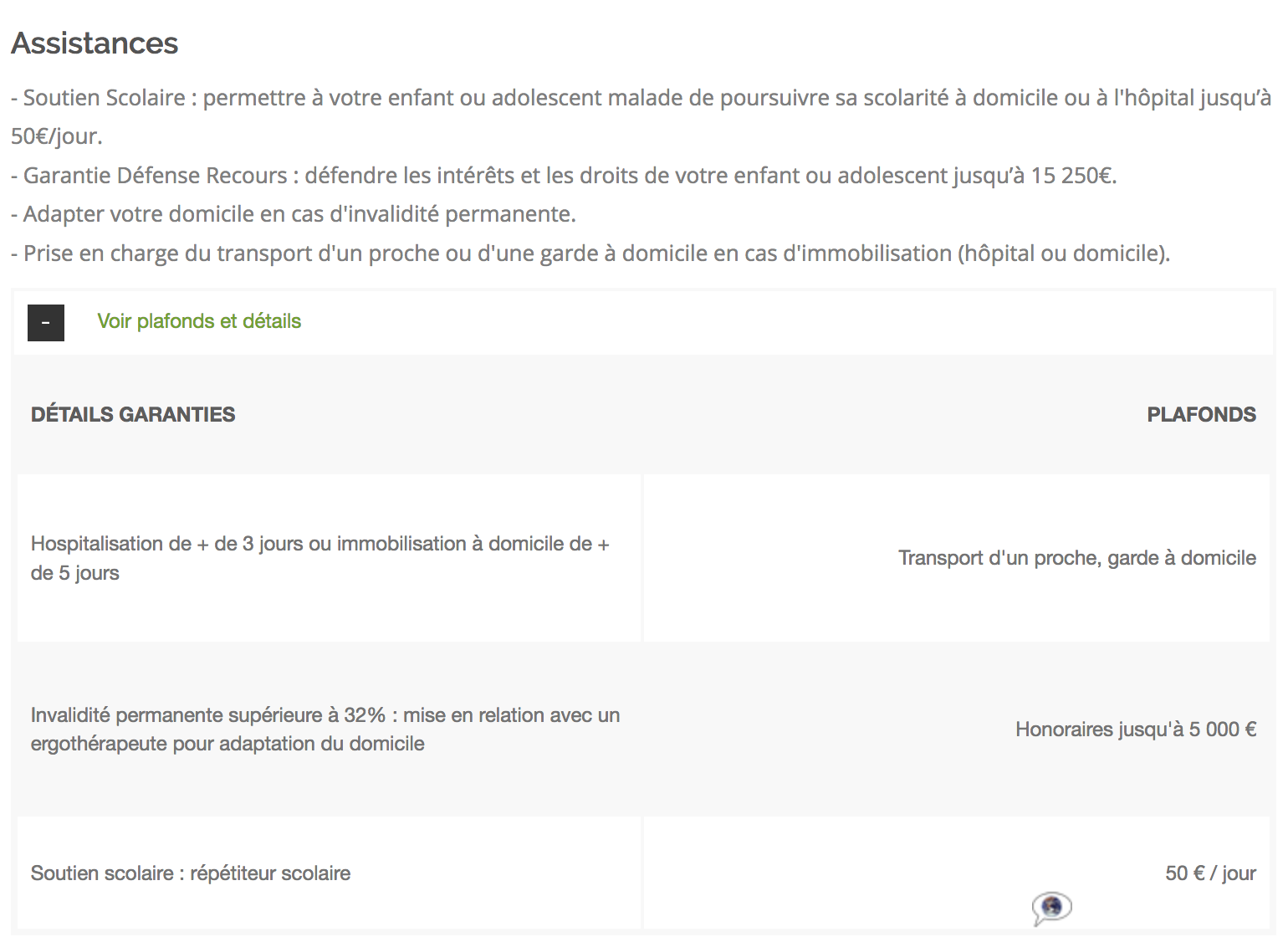Select "Soutien scolaire : répétiteur scolaire" table cell
1288x937 pixels.
pyautogui.click(x=191, y=873)
